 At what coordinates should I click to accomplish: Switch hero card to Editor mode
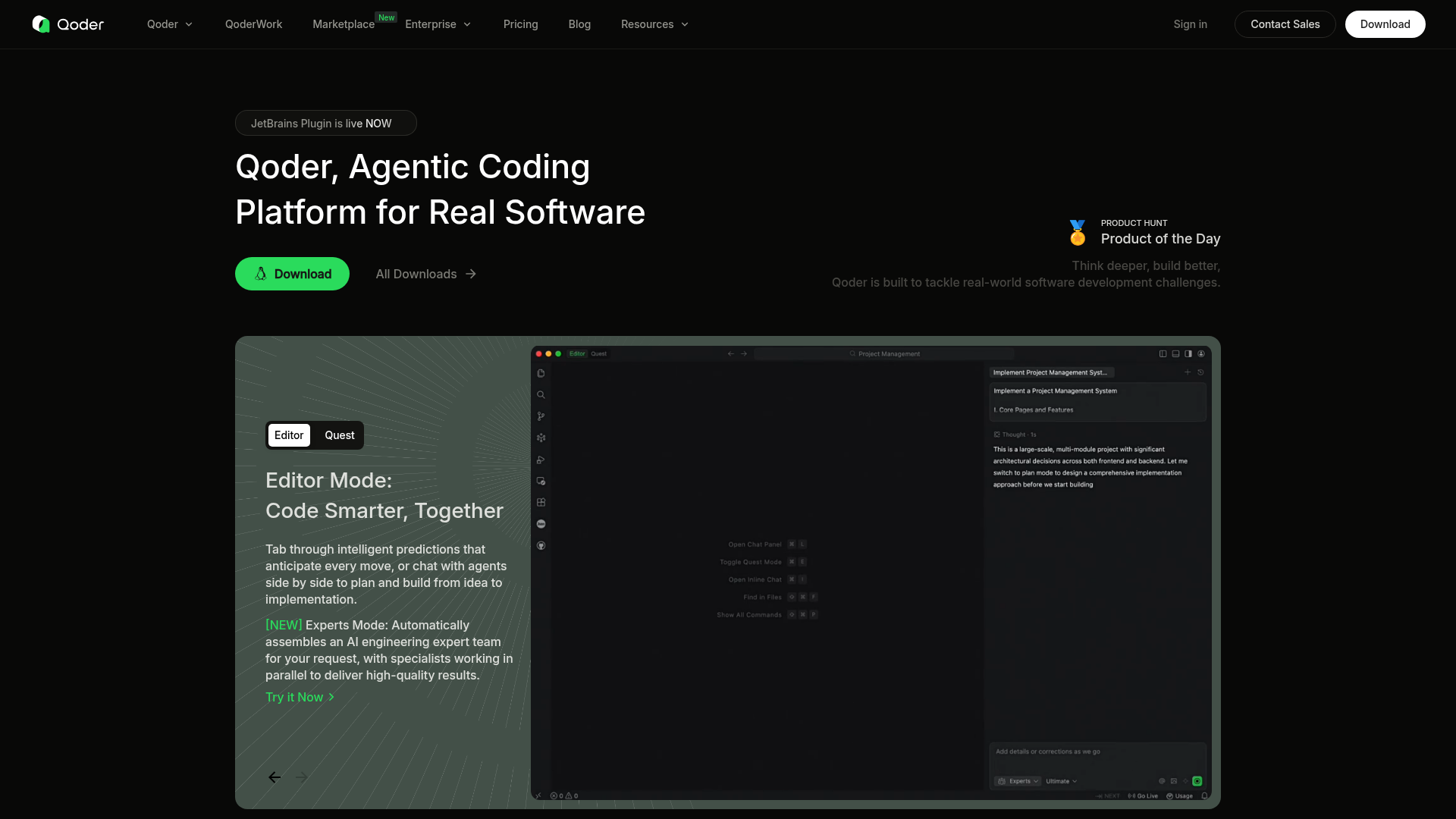[x=289, y=435]
